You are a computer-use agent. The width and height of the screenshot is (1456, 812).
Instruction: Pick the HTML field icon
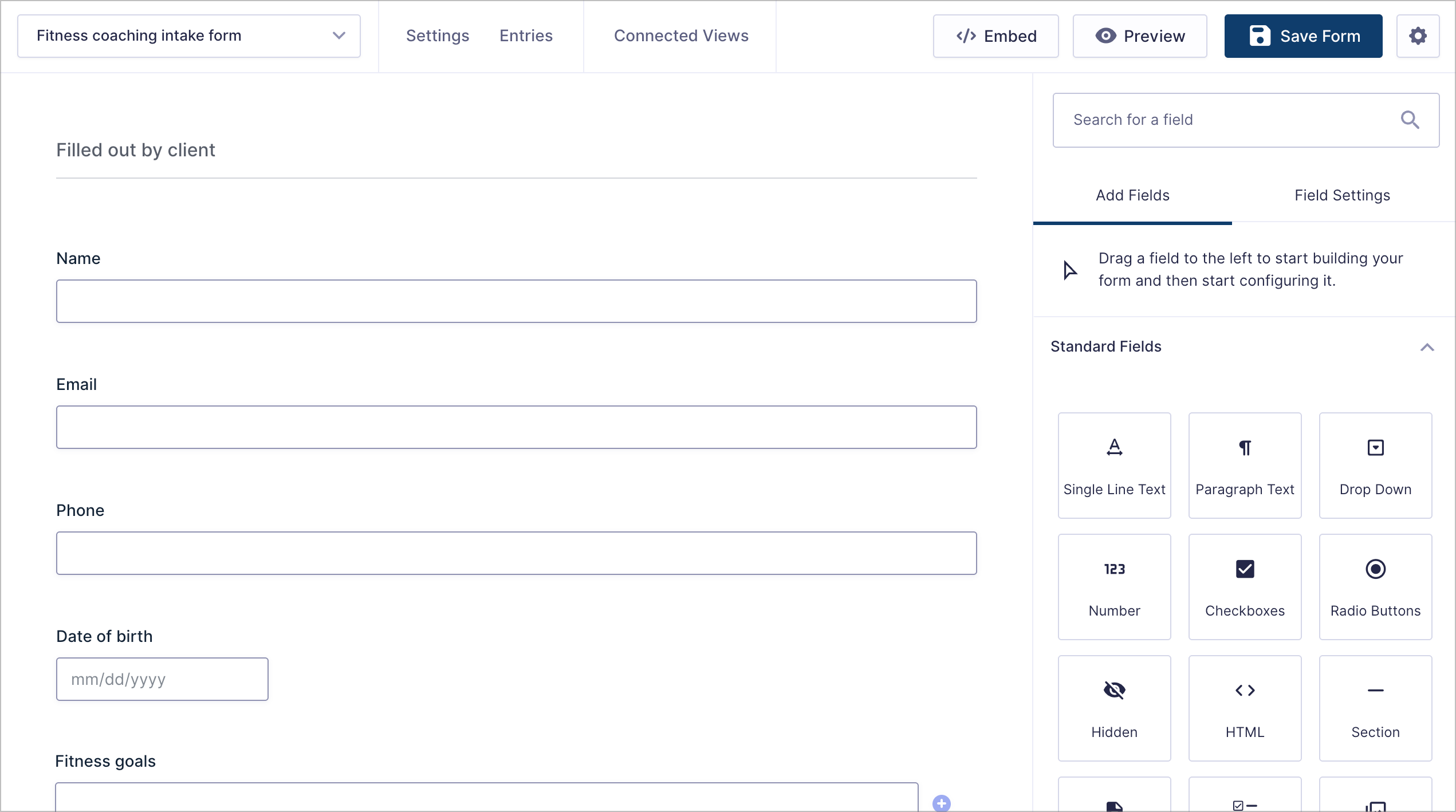click(1245, 708)
